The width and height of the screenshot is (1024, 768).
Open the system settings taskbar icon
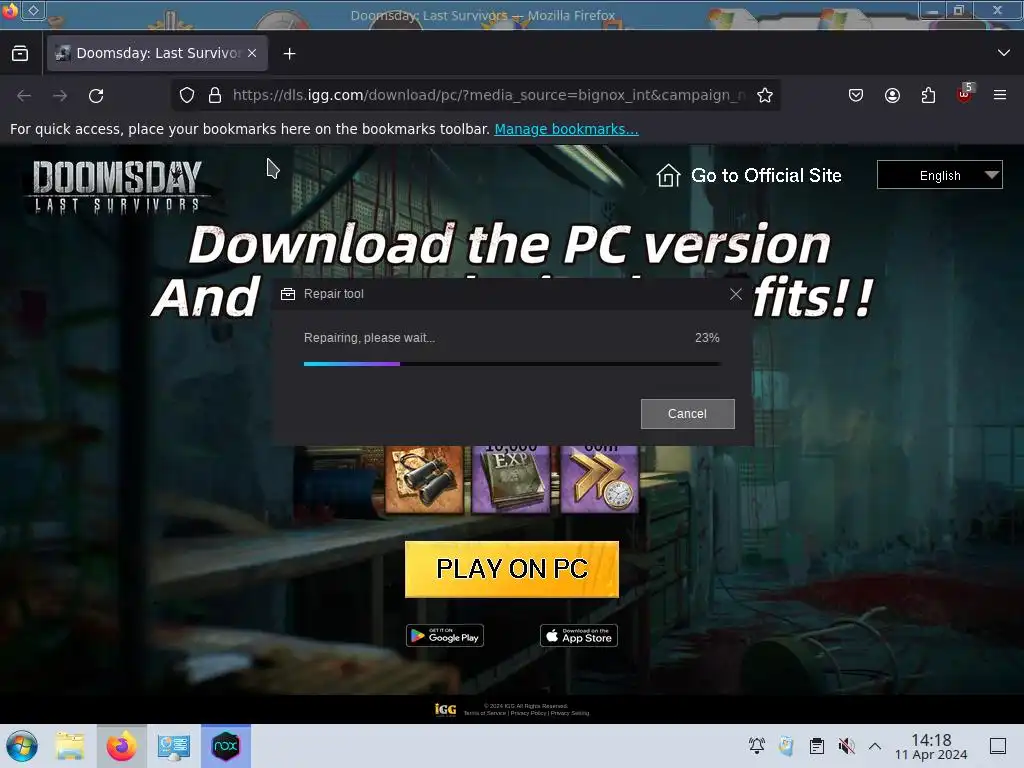coord(173,746)
